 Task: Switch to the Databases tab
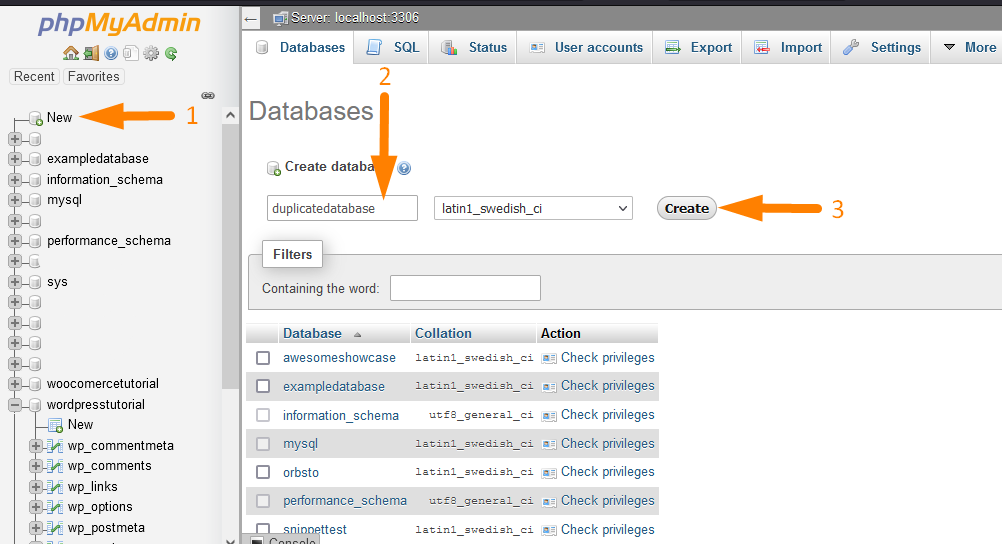tap(299, 47)
